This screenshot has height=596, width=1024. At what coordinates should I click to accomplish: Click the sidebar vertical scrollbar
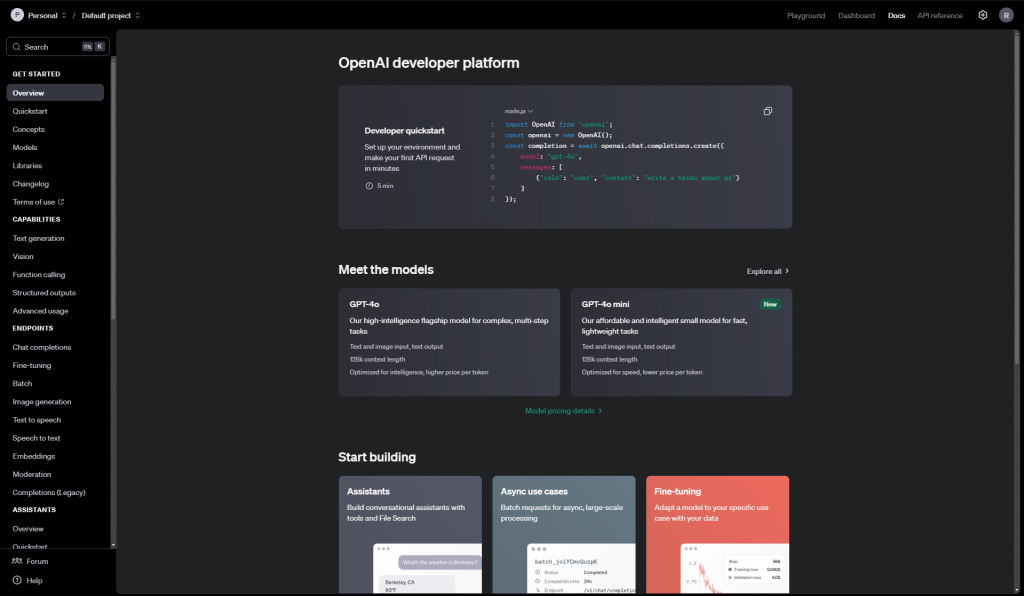[113, 189]
